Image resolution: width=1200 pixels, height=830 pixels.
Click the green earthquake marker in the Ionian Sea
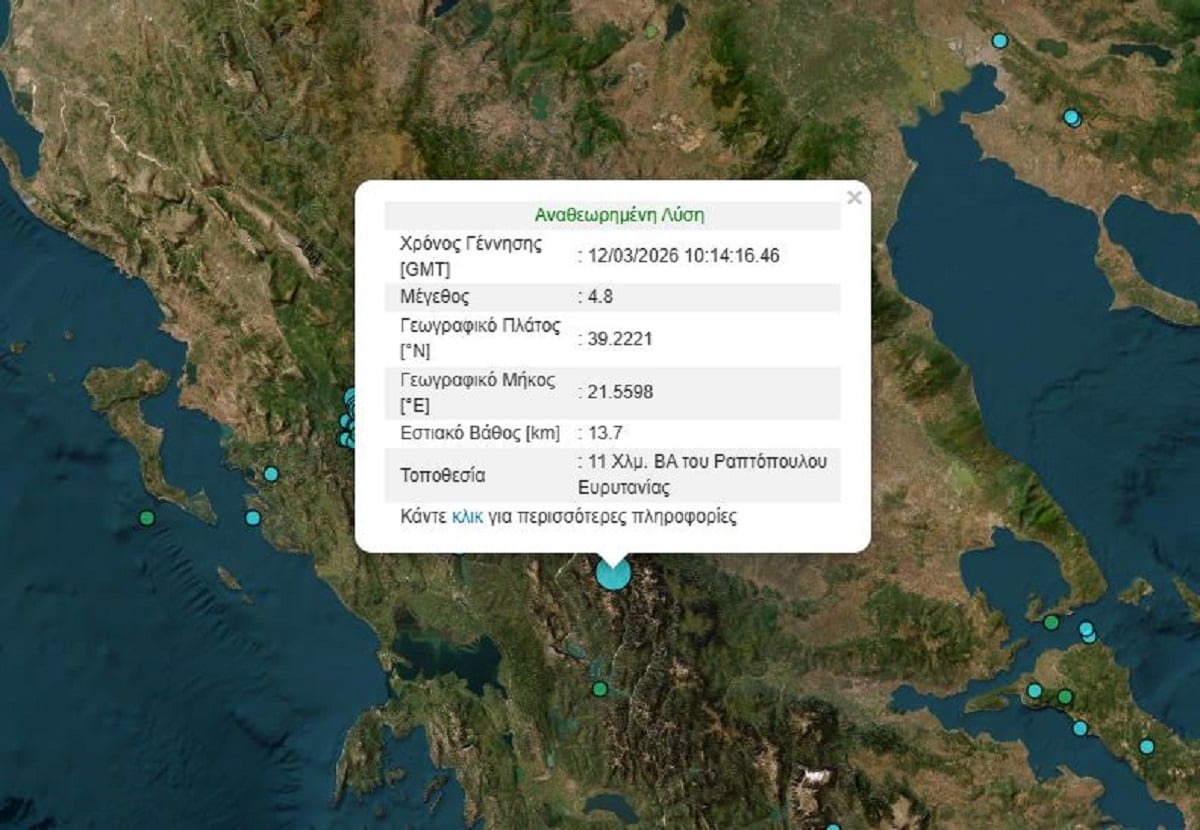coord(145,518)
